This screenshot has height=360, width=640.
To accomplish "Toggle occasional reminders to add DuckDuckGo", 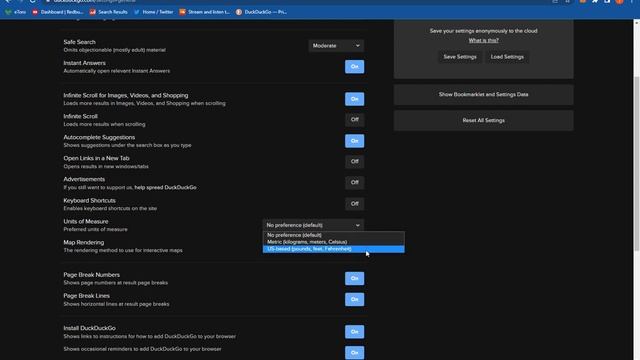I will tap(354, 353).
